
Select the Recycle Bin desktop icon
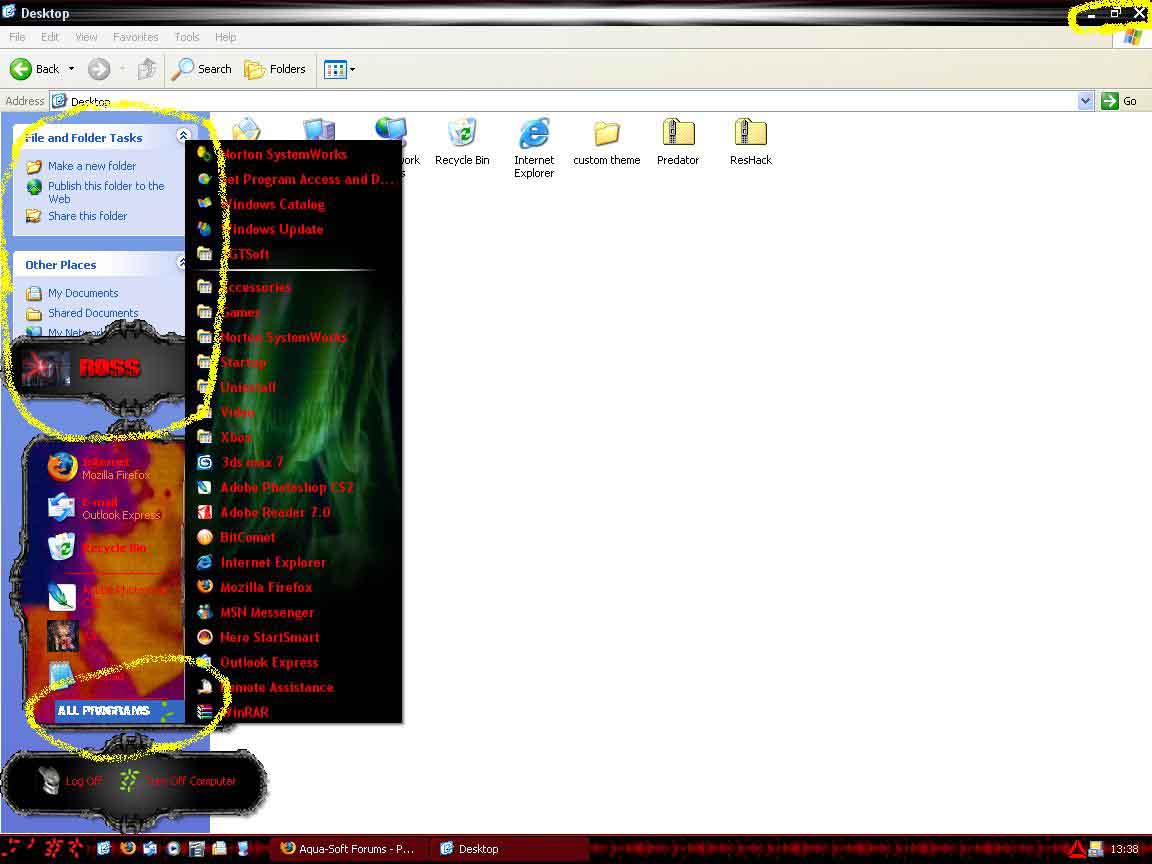coord(462,141)
